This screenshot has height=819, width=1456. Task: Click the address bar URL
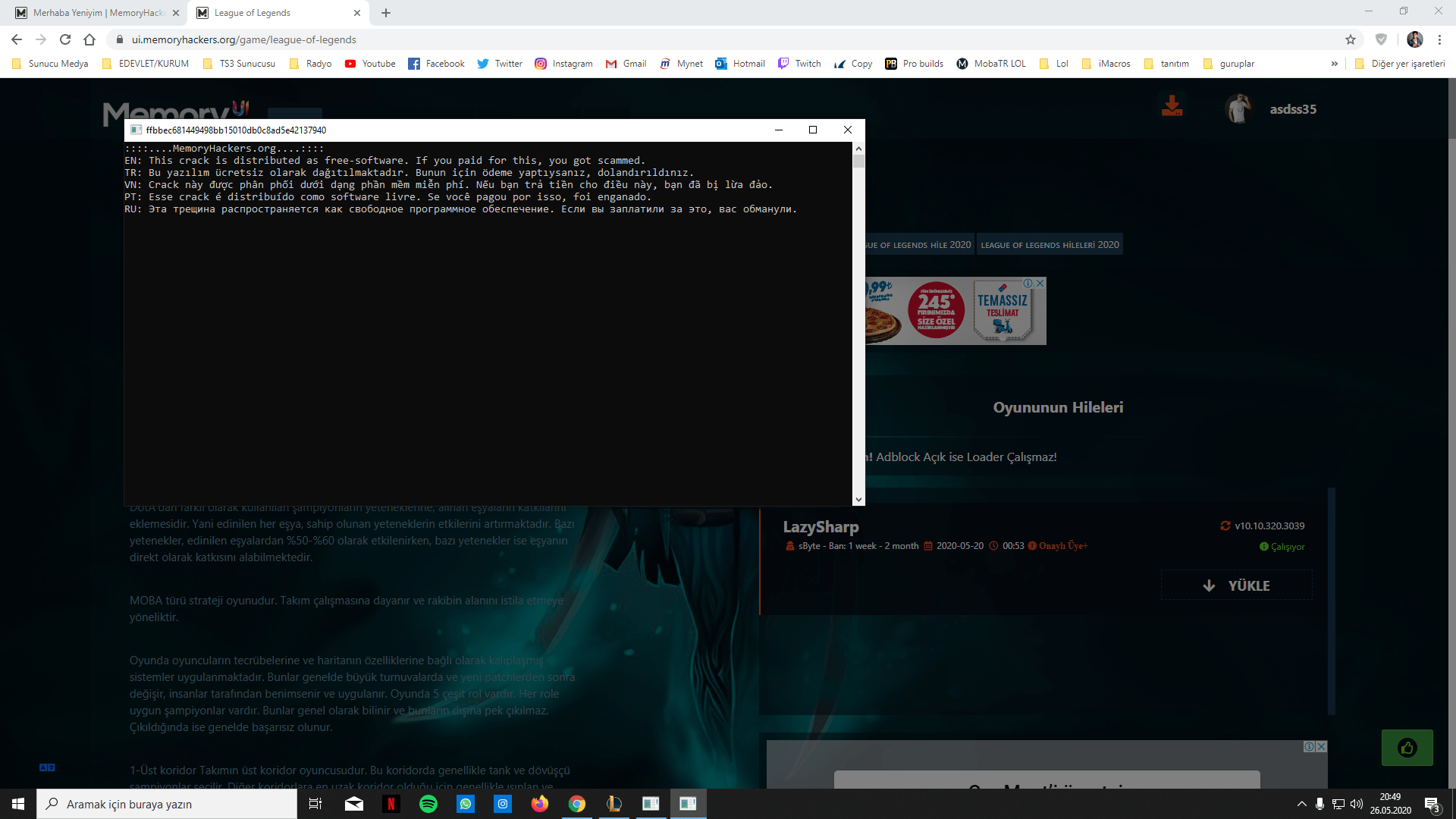tap(244, 39)
